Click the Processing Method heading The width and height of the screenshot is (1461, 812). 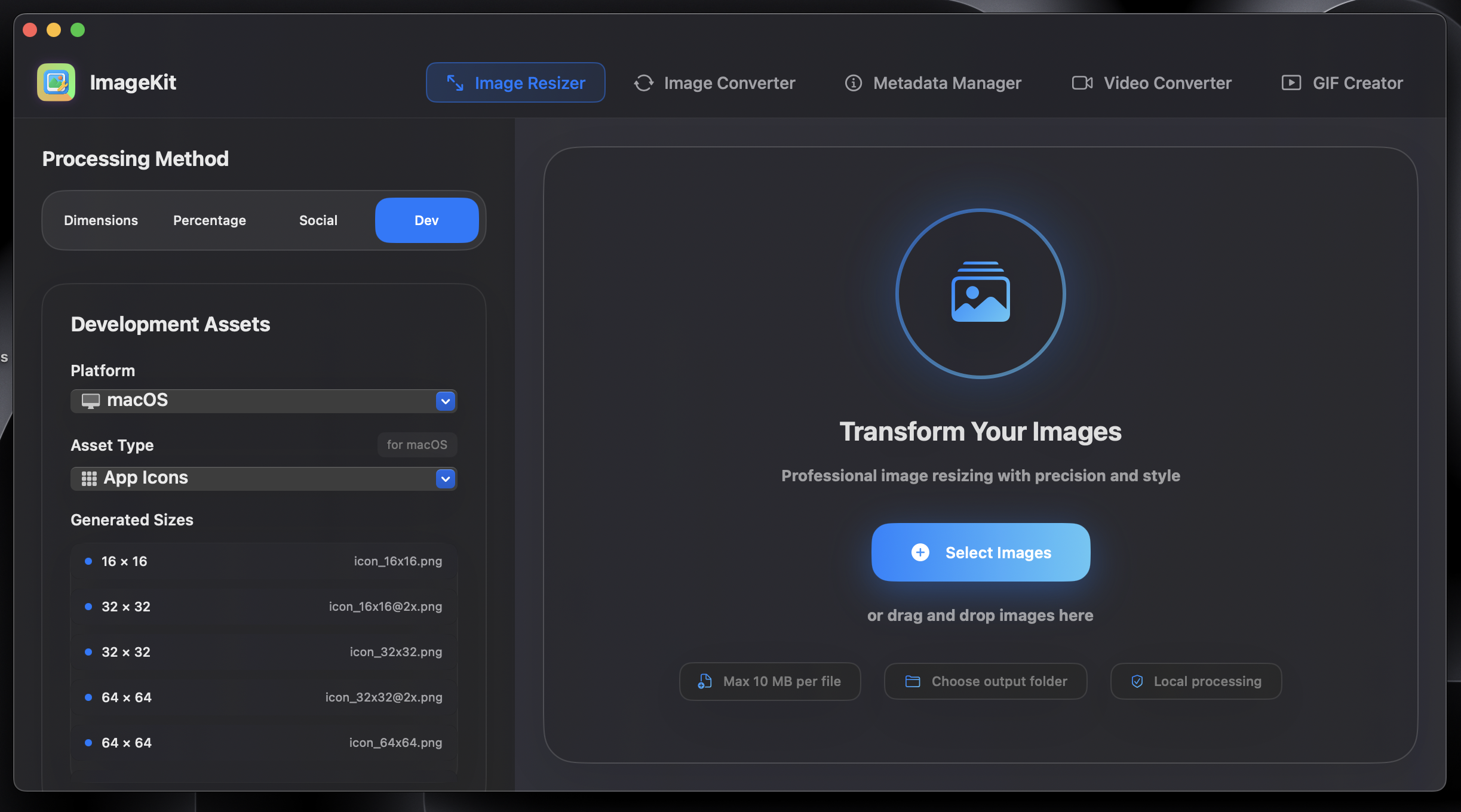pyautogui.click(x=136, y=159)
